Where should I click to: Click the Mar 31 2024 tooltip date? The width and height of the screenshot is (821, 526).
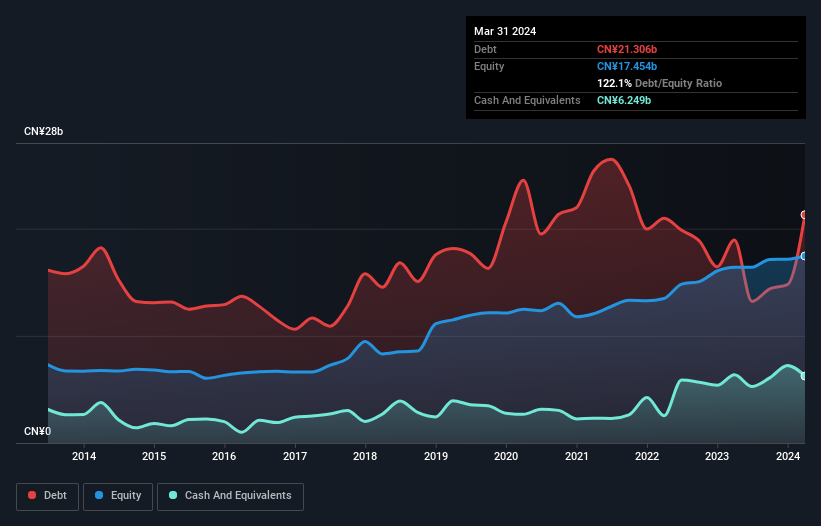click(x=505, y=31)
